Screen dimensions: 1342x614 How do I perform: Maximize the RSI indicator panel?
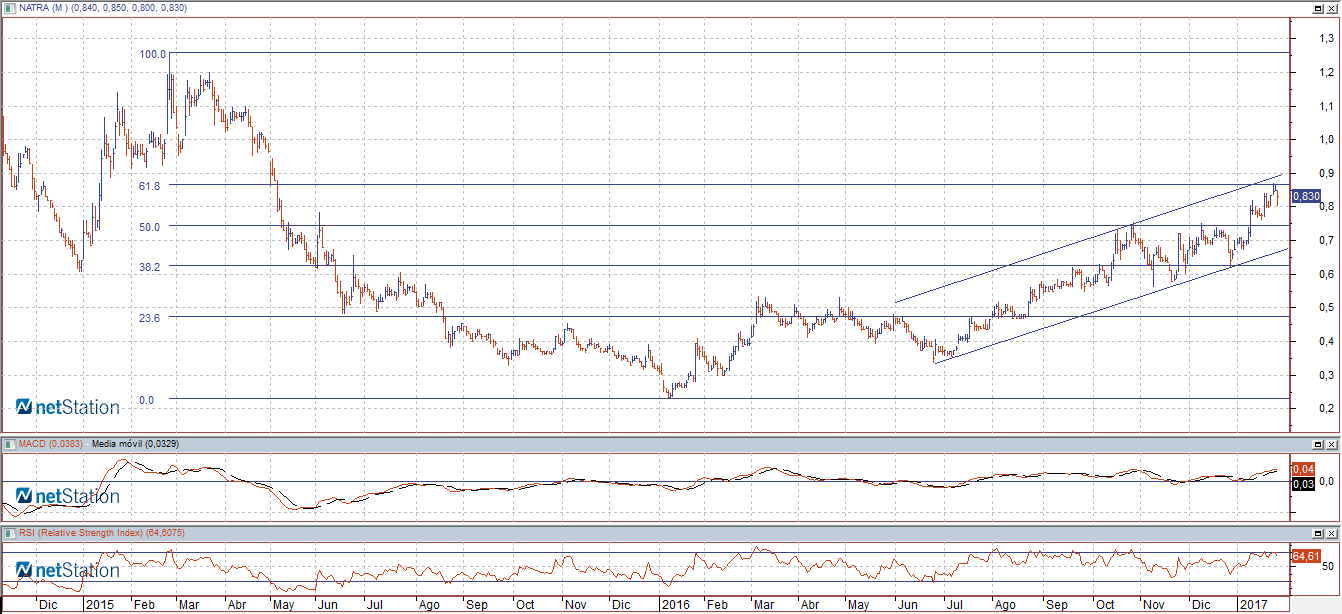point(1319,533)
